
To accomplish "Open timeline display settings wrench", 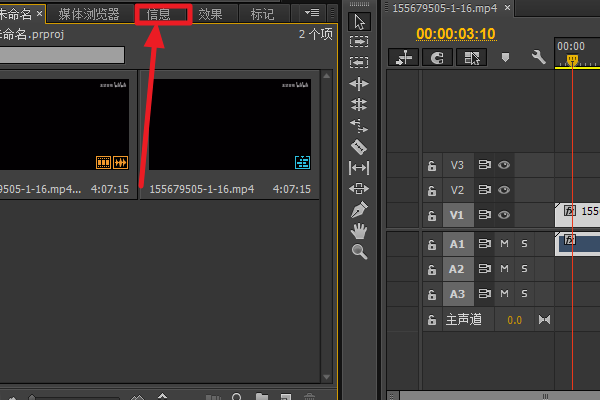I will 538,57.
